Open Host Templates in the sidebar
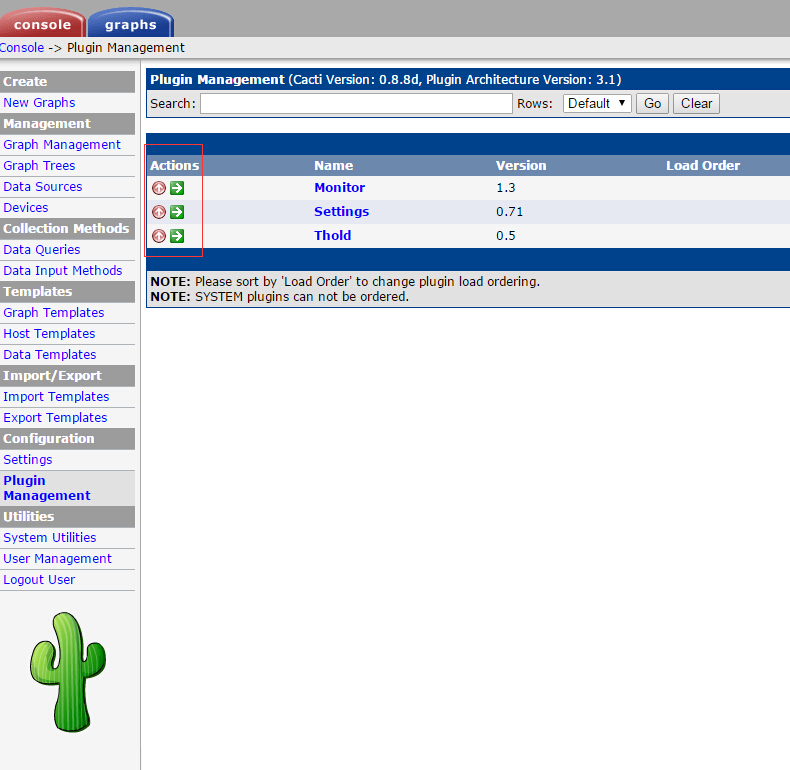This screenshot has height=770, width=790. pos(49,334)
